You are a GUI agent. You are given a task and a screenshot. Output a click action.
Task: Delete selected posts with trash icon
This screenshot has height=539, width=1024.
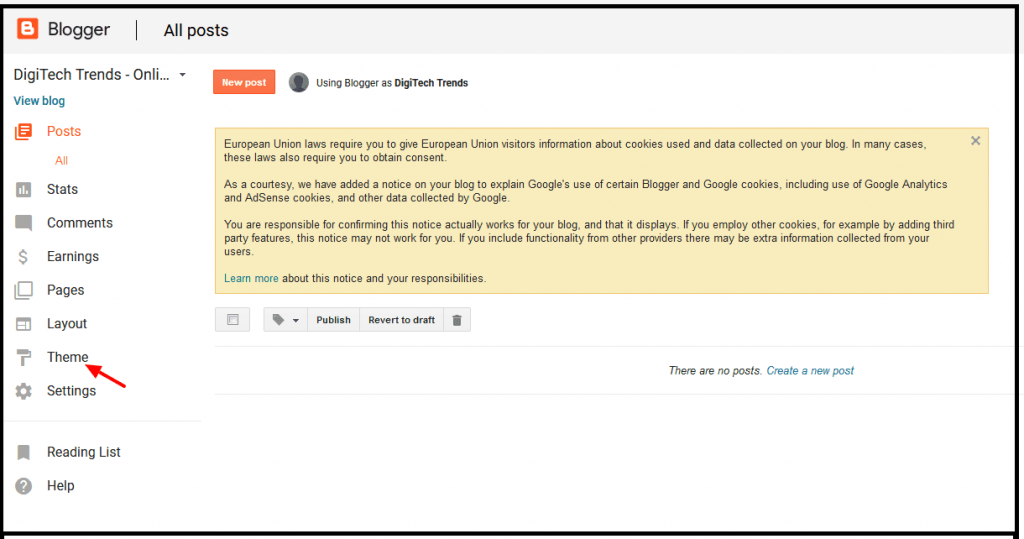(x=457, y=320)
